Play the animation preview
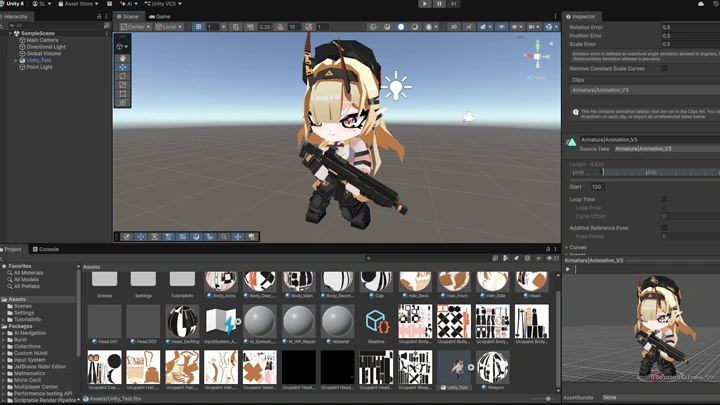Image resolution: width=720 pixels, height=405 pixels. coord(568,269)
